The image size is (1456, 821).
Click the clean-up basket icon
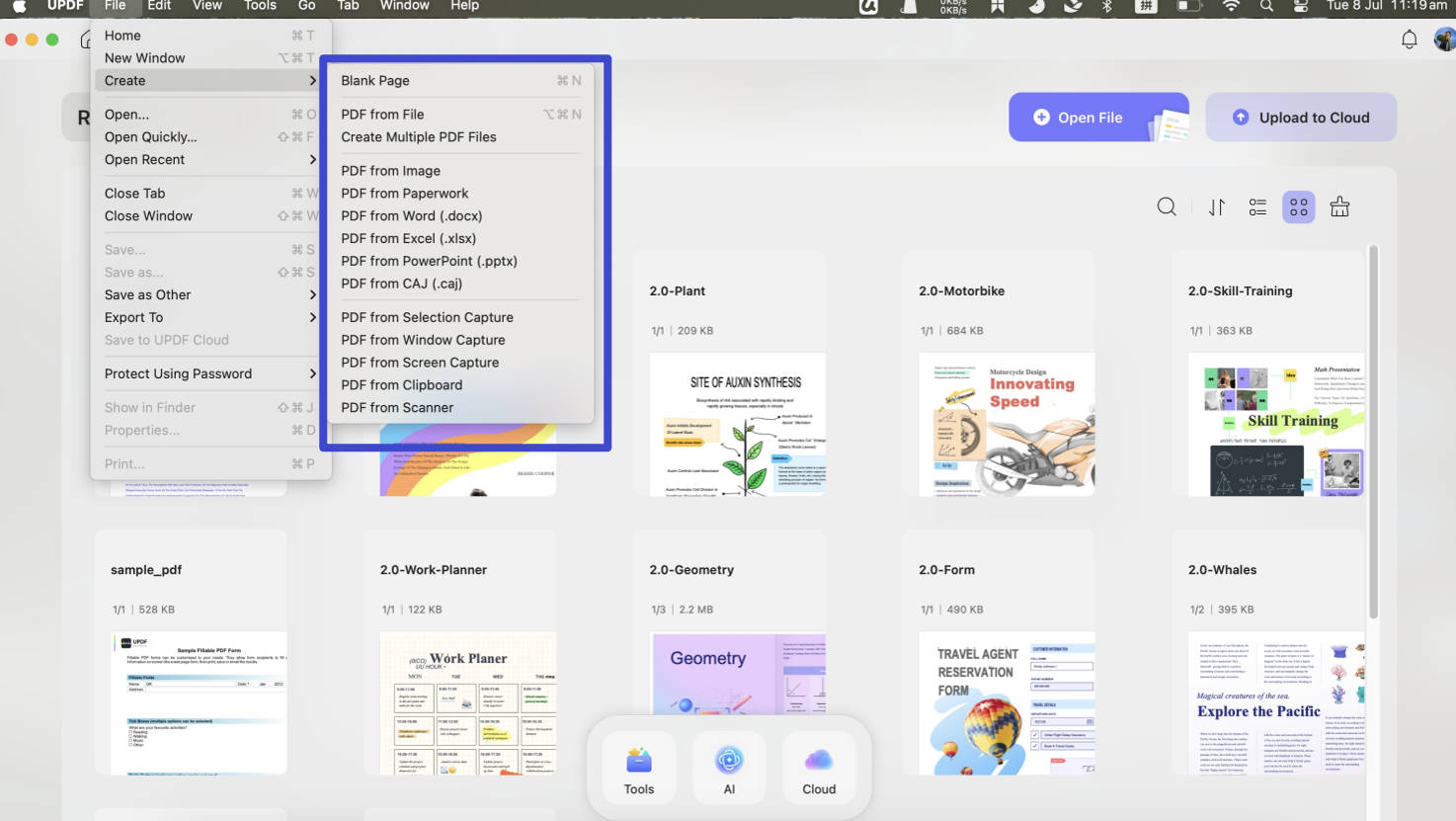[x=1339, y=206]
